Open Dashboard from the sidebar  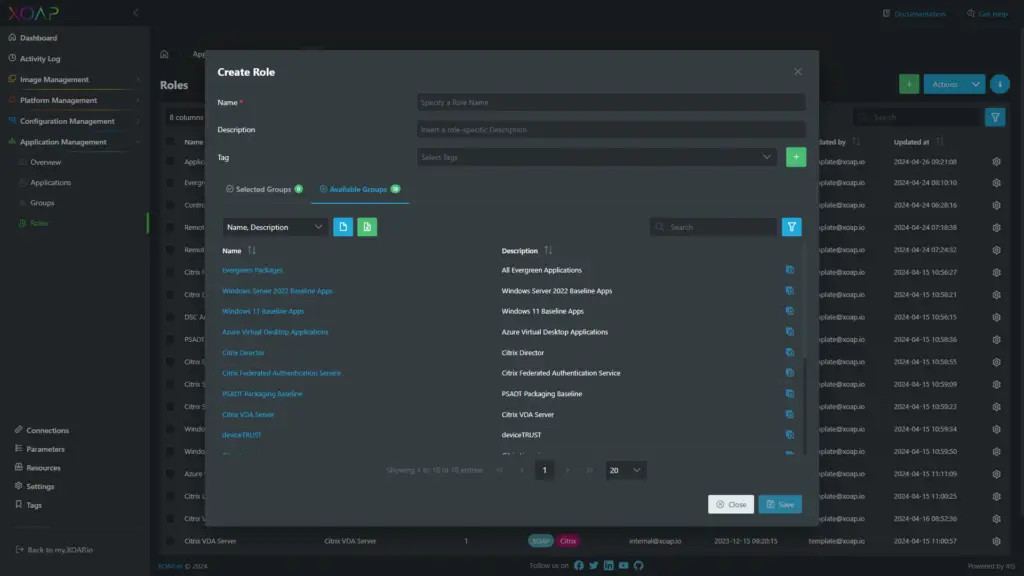(x=39, y=38)
